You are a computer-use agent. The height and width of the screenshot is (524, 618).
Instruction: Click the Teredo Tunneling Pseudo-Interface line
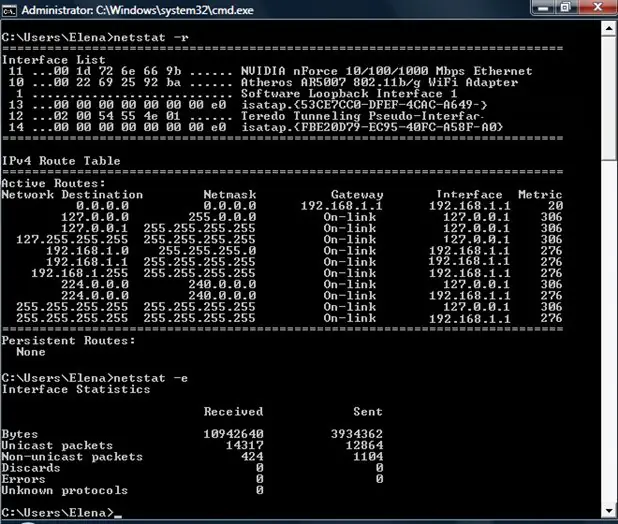[x=245, y=116]
